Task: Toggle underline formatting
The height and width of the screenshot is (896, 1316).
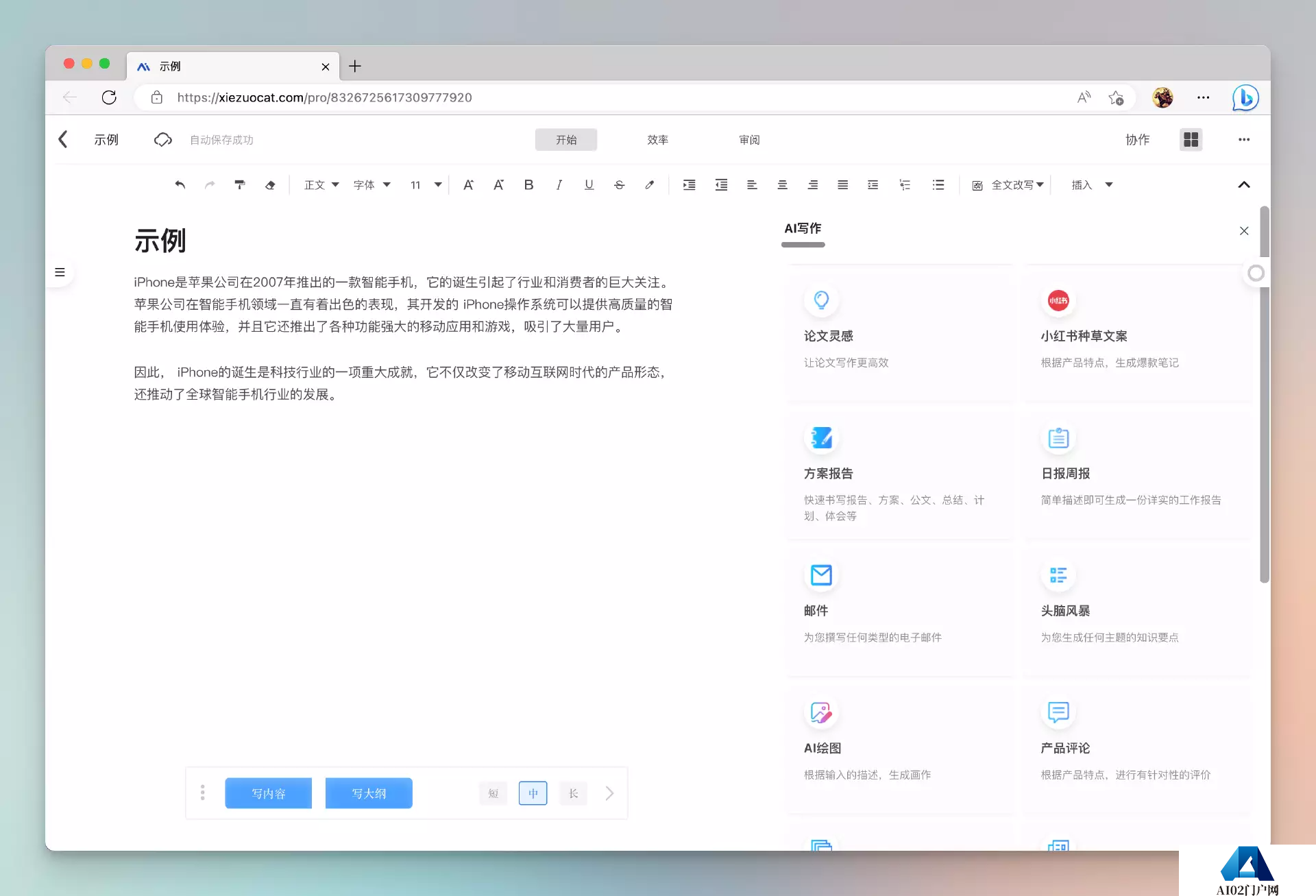Action: (x=589, y=184)
